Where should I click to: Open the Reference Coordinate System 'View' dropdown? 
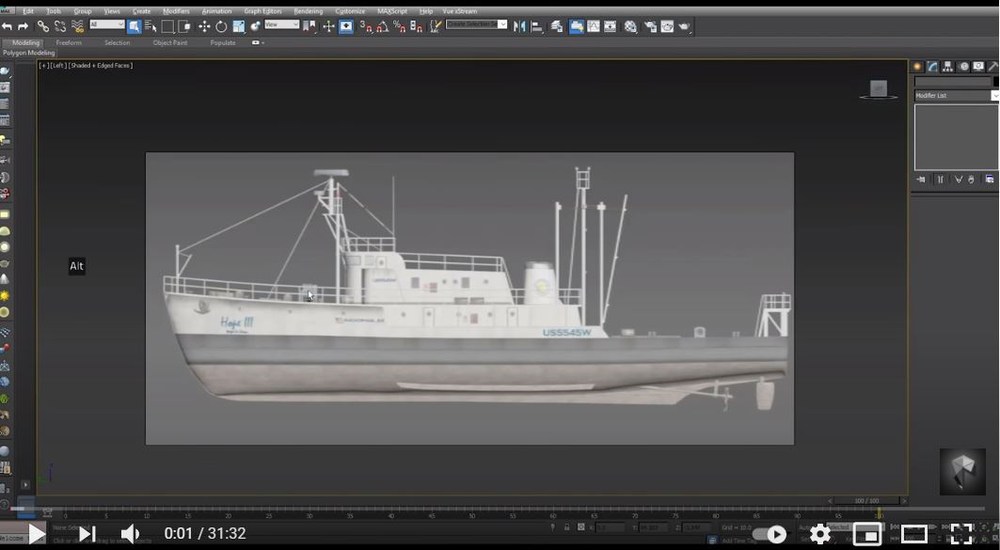tap(281, 24)
